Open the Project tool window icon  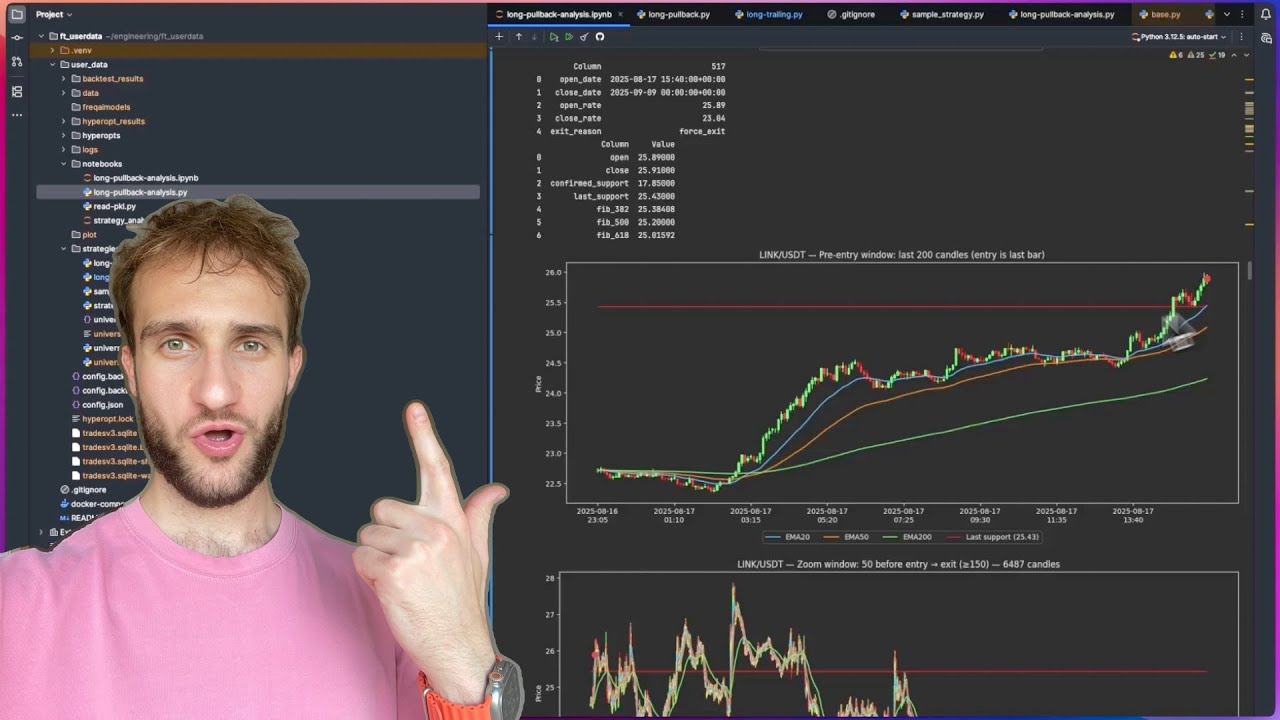point(17,14)
